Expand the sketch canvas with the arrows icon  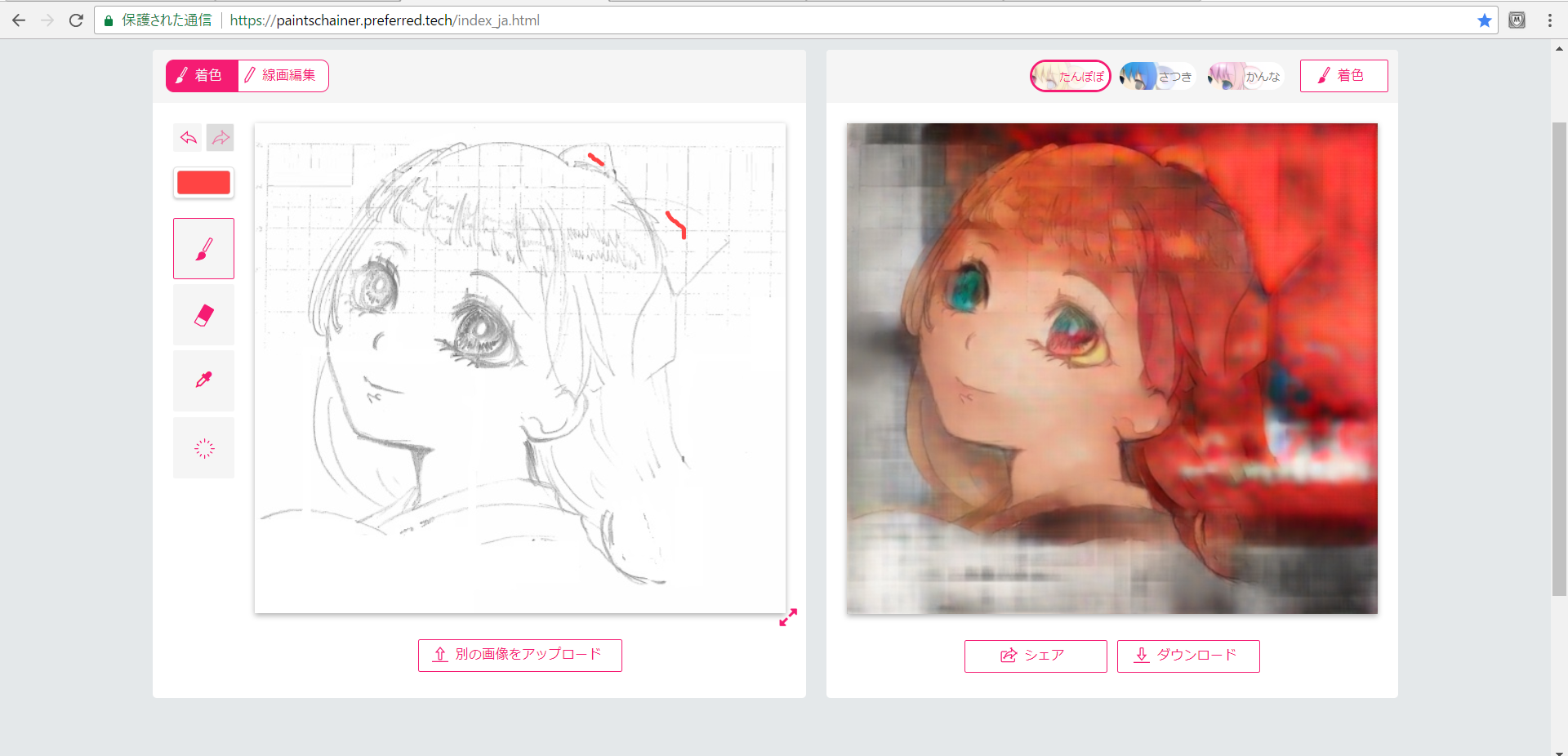(x=788, y=618)
